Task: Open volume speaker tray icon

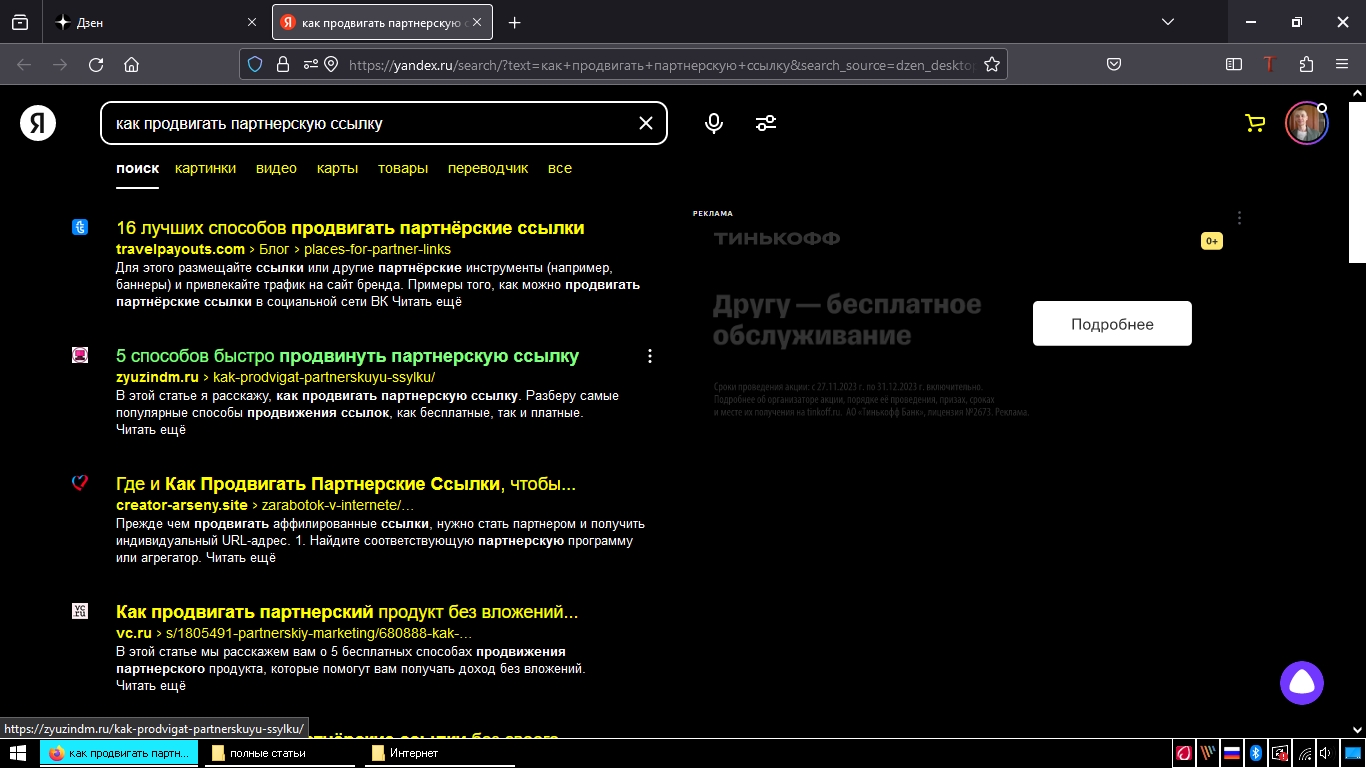Action: [x=1326, y=753]
